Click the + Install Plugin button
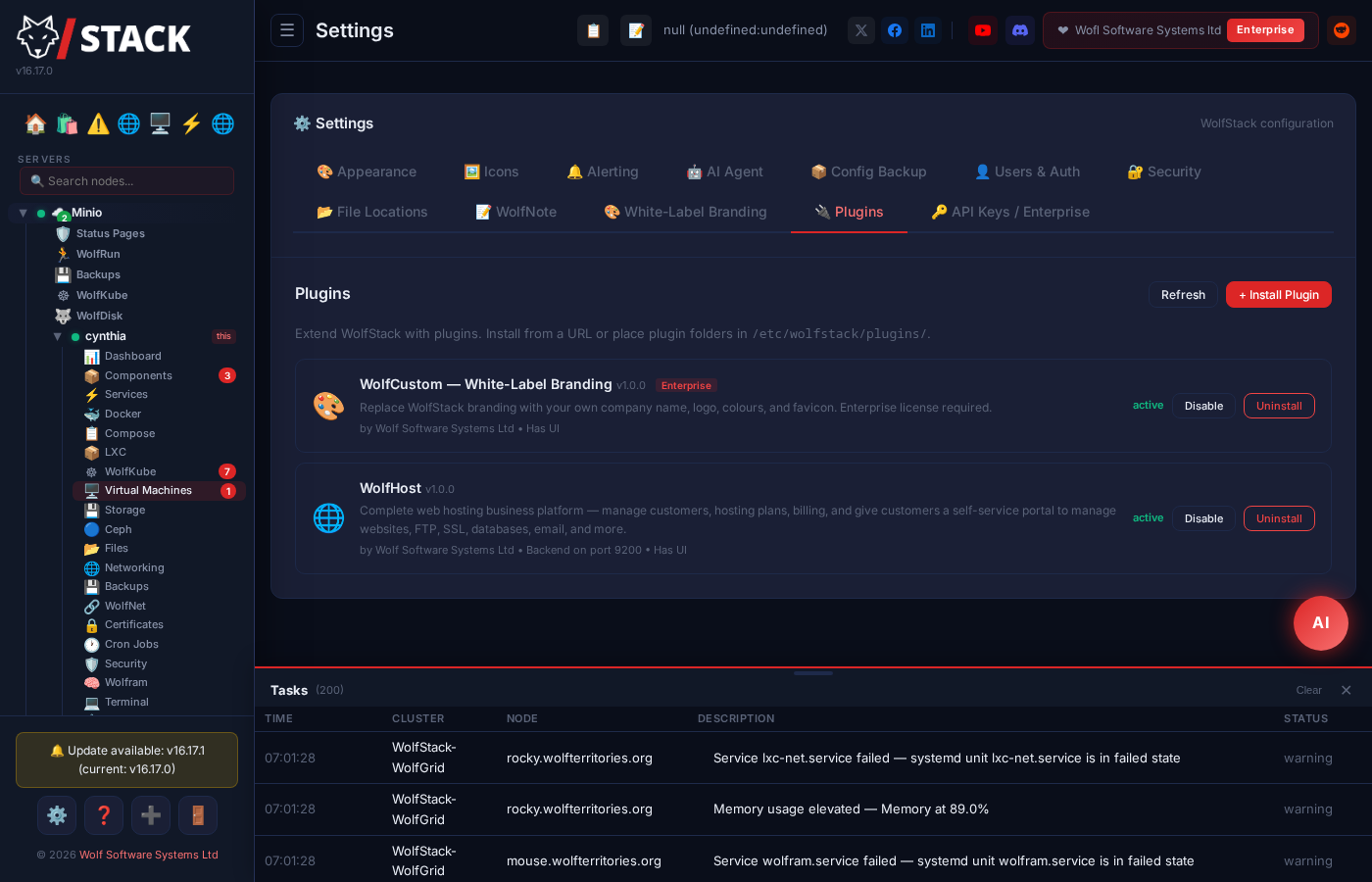The height and width of the screenshot is (882, 1372). (1279, 295)
